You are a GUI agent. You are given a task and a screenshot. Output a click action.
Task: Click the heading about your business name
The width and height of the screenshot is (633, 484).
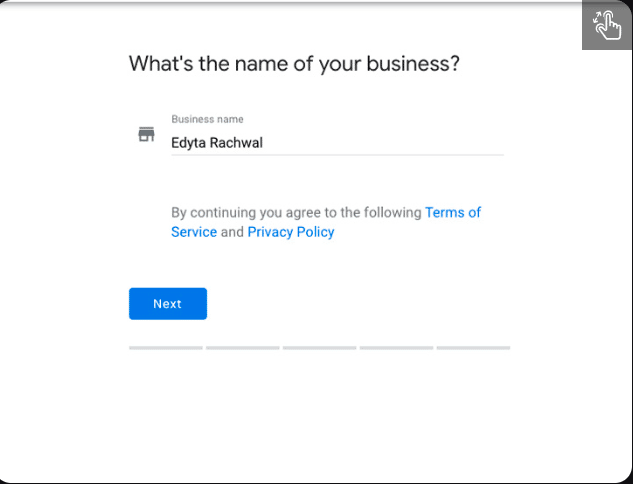[x=294, y=64]
